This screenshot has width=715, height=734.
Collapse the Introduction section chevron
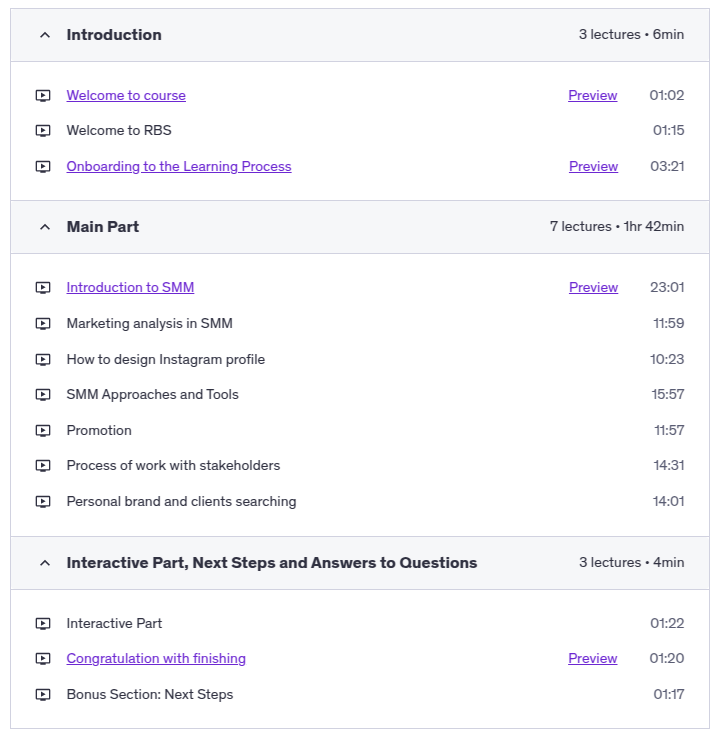44,35
